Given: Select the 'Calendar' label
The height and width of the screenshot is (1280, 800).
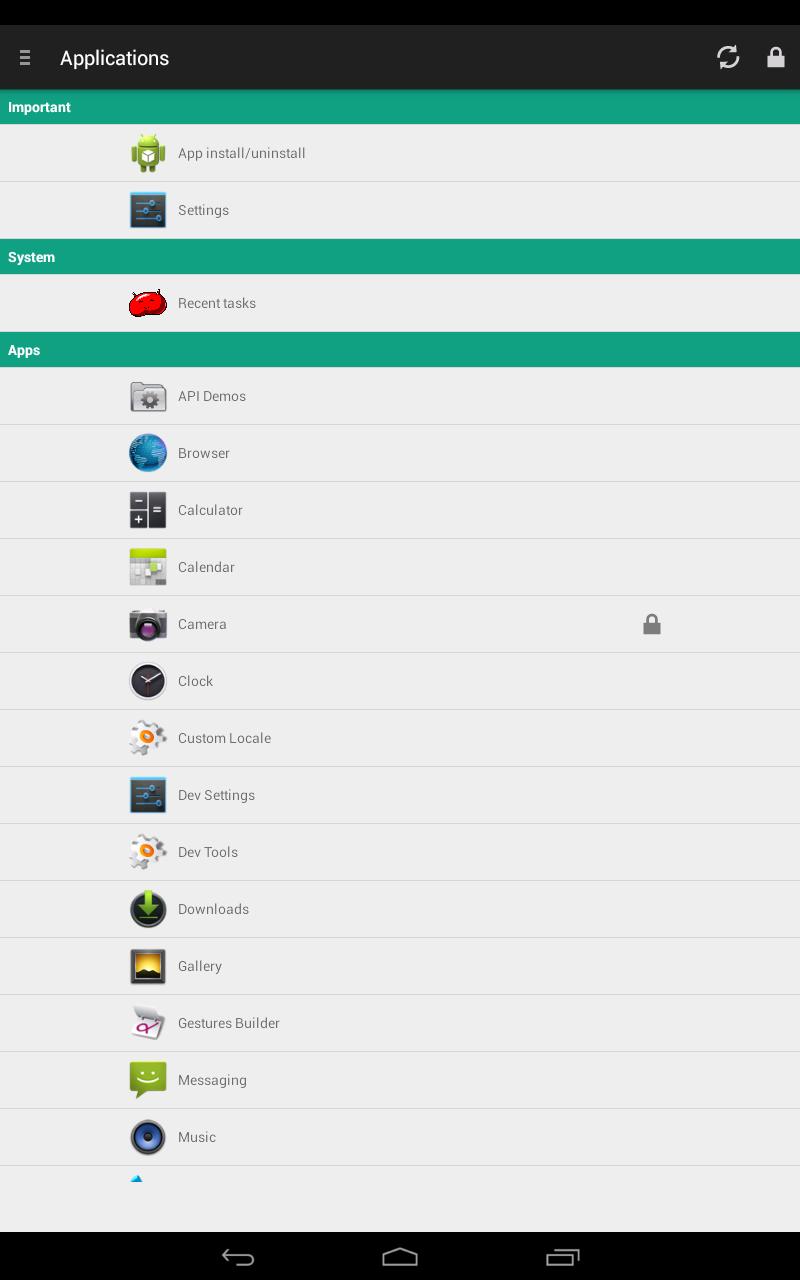Looking at the screenshot, I should pos(206,567).
